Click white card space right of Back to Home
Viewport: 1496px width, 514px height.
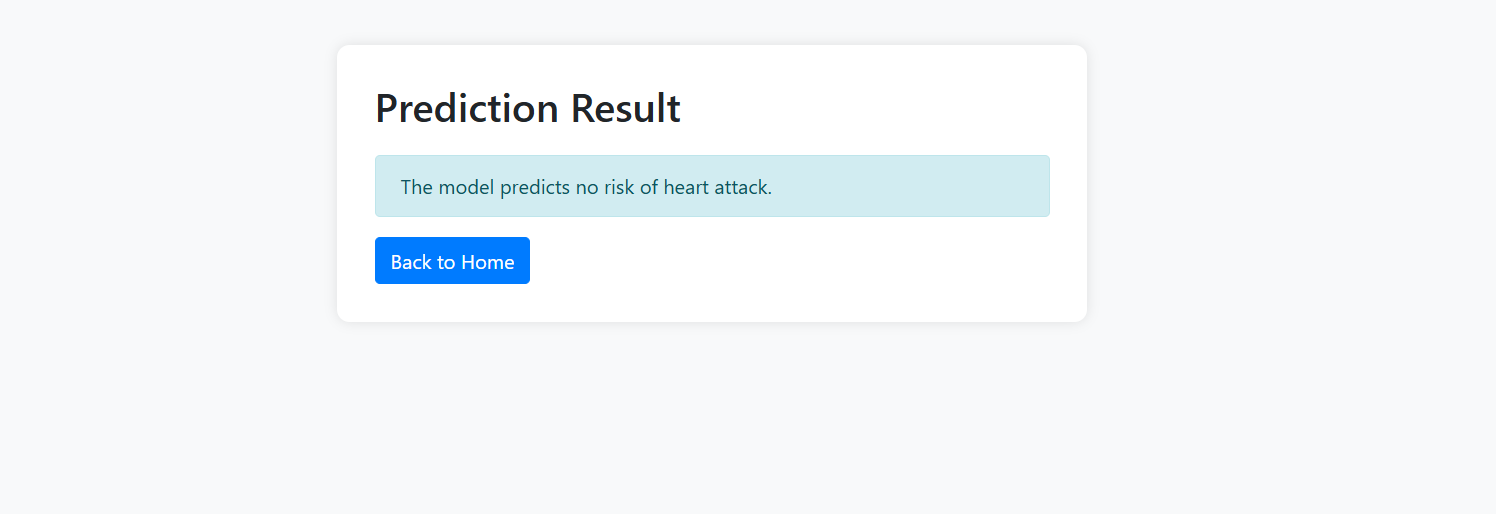pyautogui.click(x=800, y=261)
